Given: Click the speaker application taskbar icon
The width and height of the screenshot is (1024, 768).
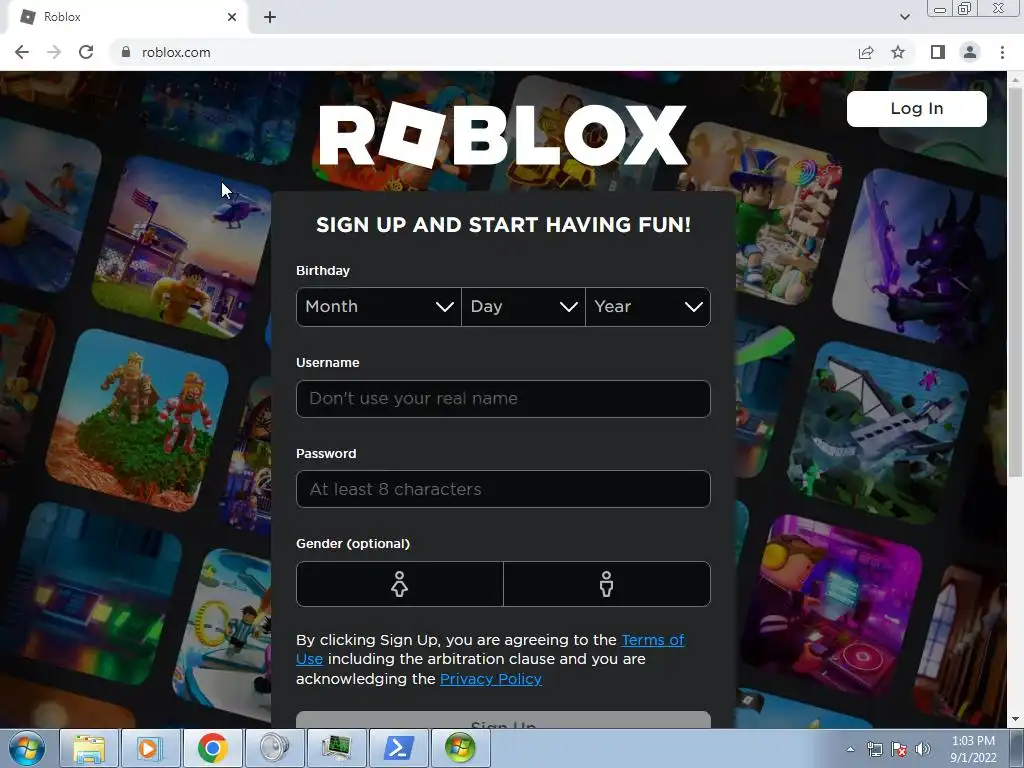Looking at the screenshot, I should pyautogui.click(x=275, y=748).
